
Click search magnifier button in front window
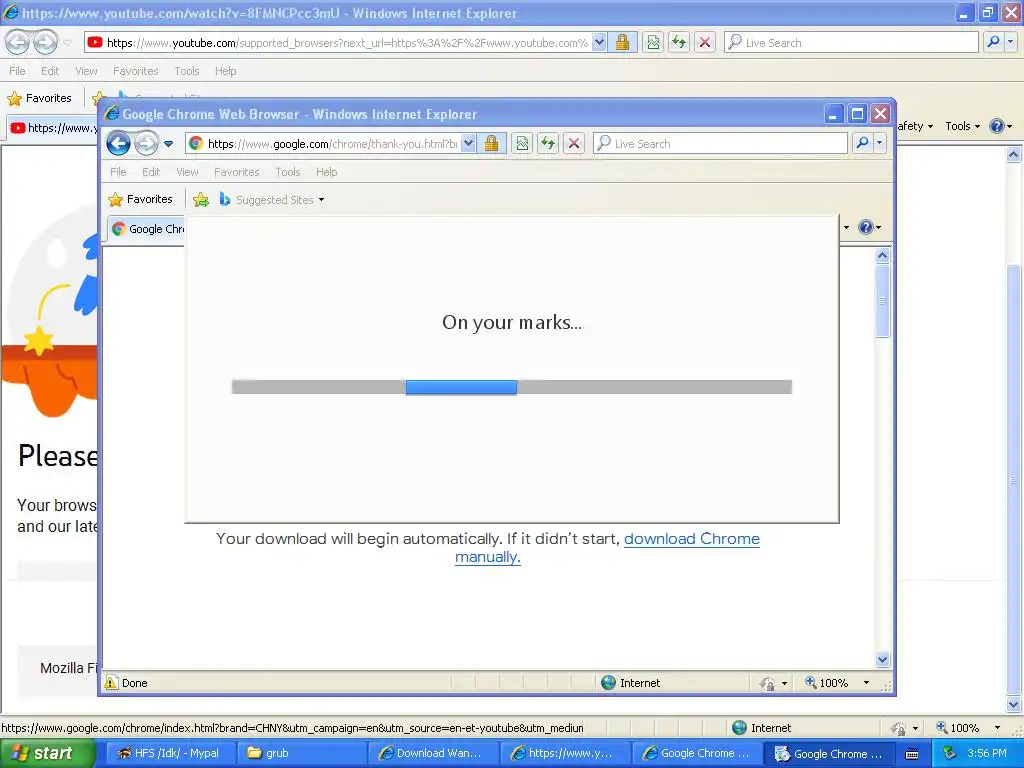click(861, 143)
